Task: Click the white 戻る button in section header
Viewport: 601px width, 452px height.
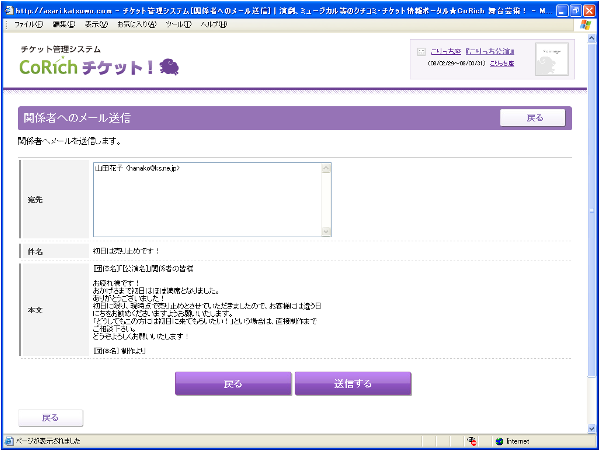Action: [534, 118]
